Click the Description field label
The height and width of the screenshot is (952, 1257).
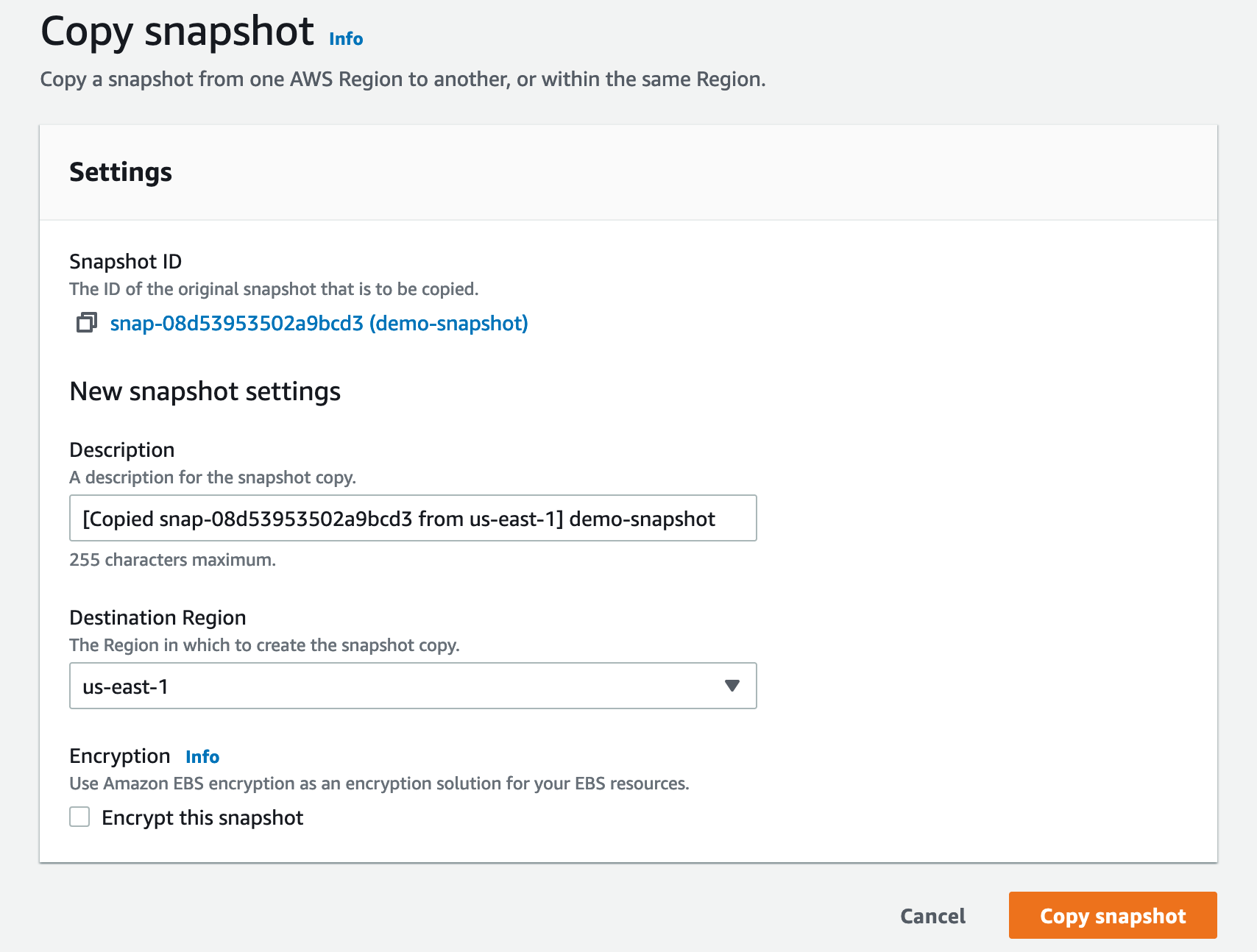[x=122, y=450]
